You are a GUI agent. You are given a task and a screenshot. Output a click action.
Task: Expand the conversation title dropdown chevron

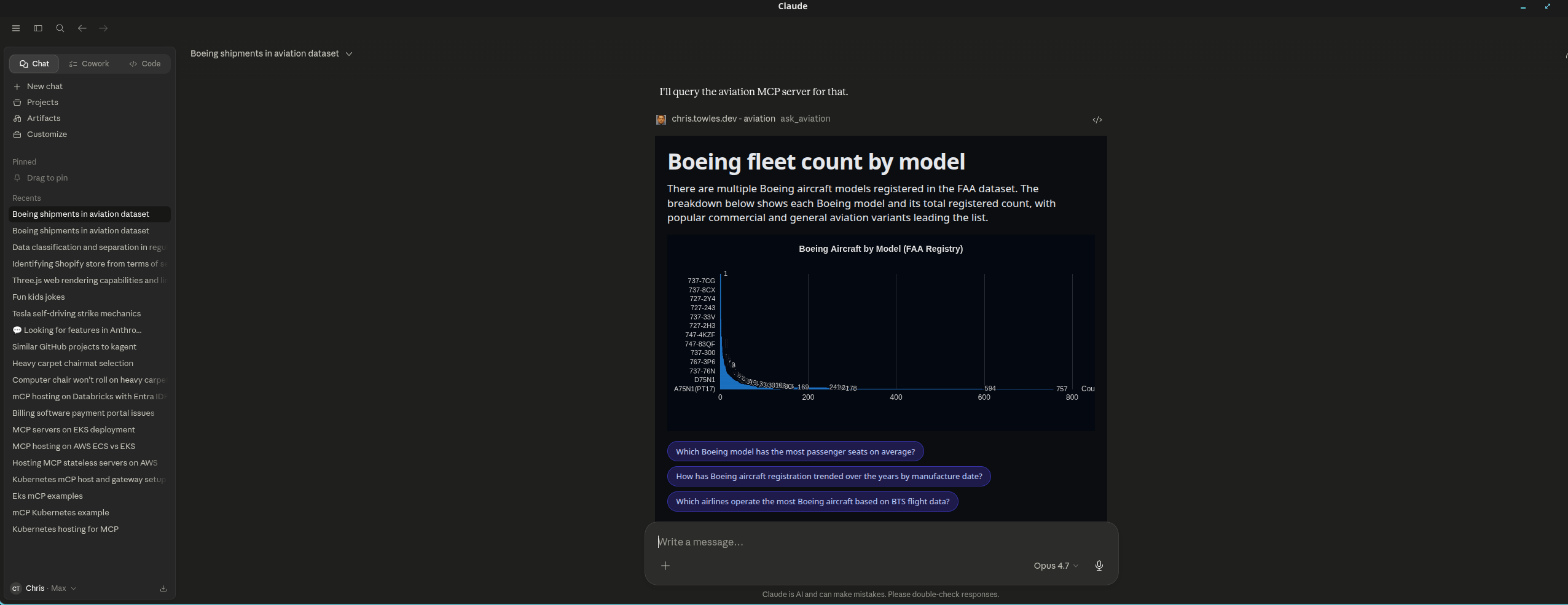(349, 54)
